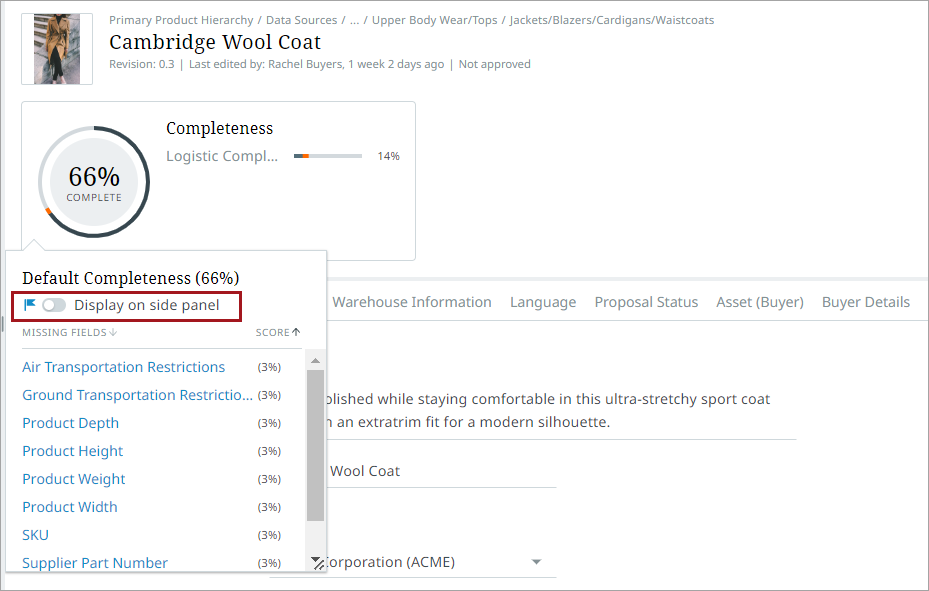Open the Warehouse Information tab
Image resolution: width=929 pixels, height=591 pixels.
tap(412, 302)
